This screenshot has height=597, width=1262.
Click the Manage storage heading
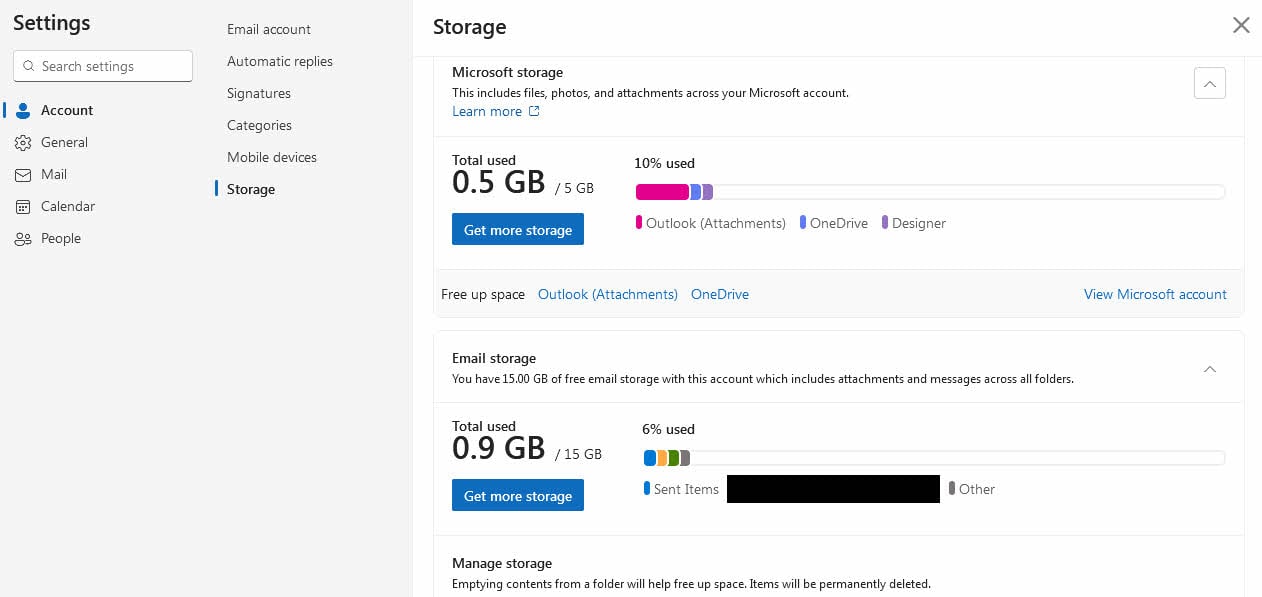[502, 563]
